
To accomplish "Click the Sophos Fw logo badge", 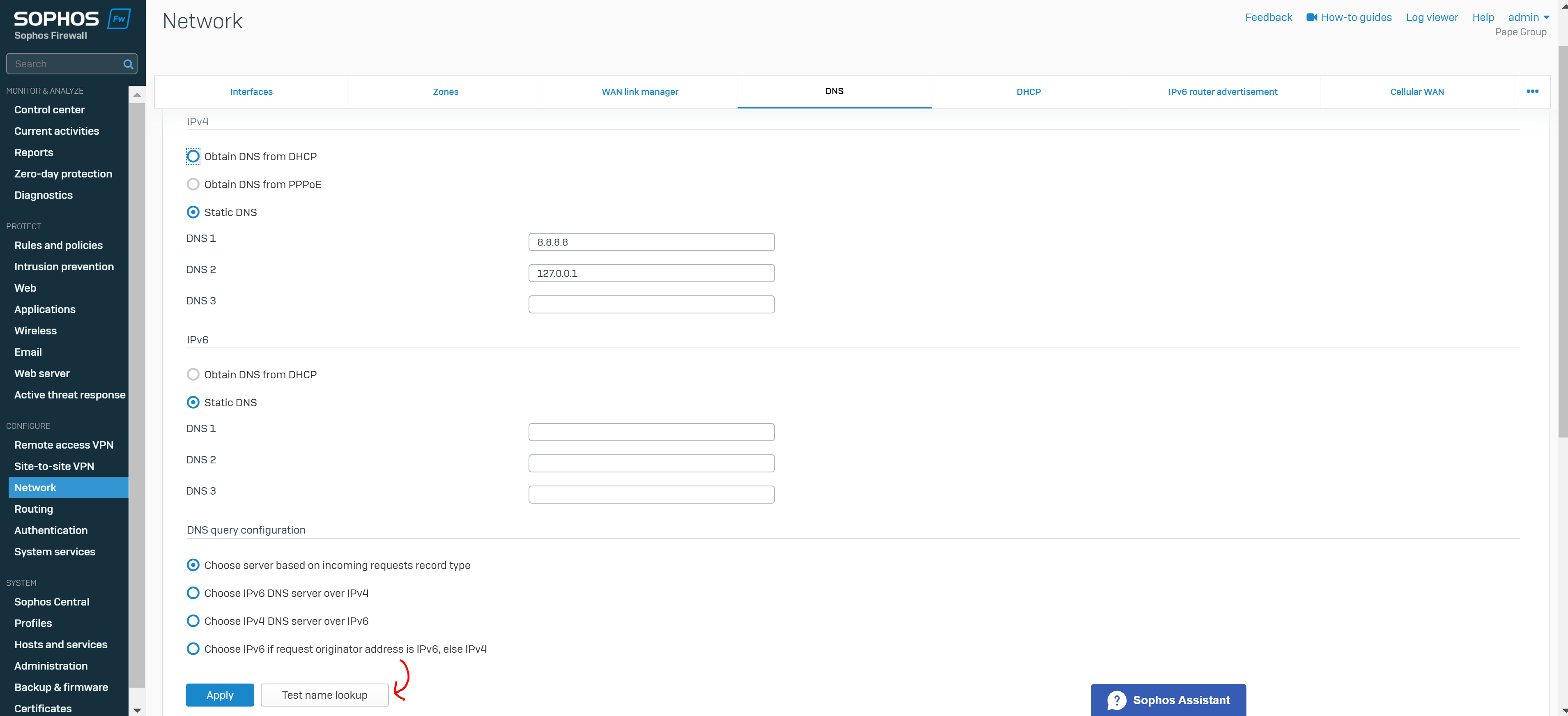I will click(x=119, y=19).
